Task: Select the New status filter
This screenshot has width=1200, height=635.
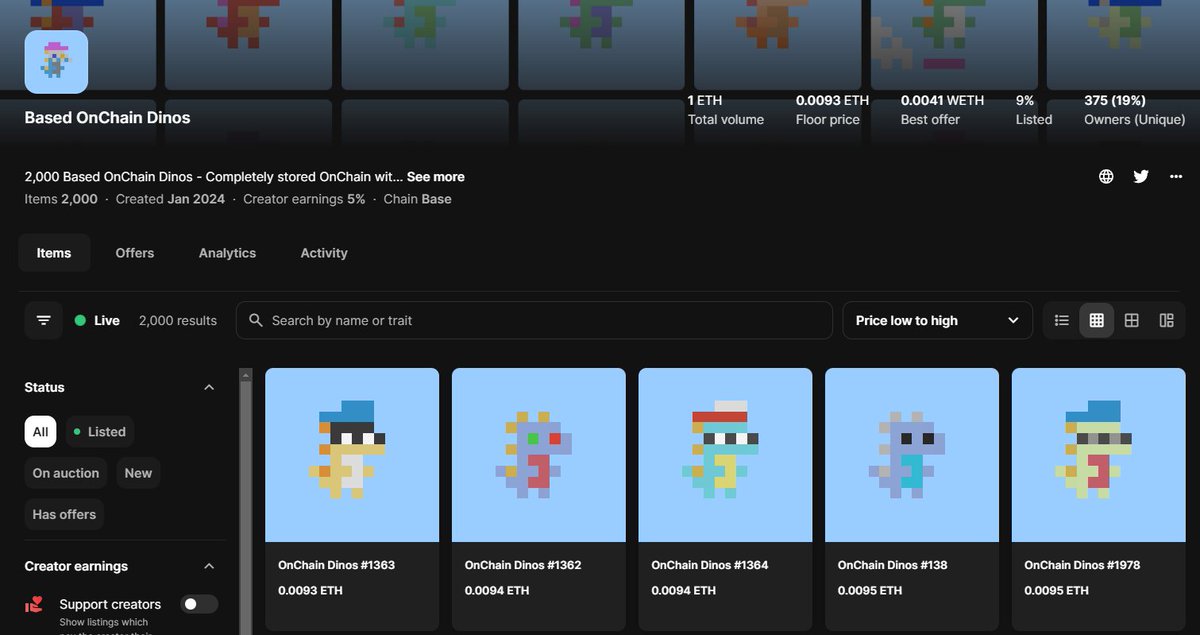Action: pos(138,473)
